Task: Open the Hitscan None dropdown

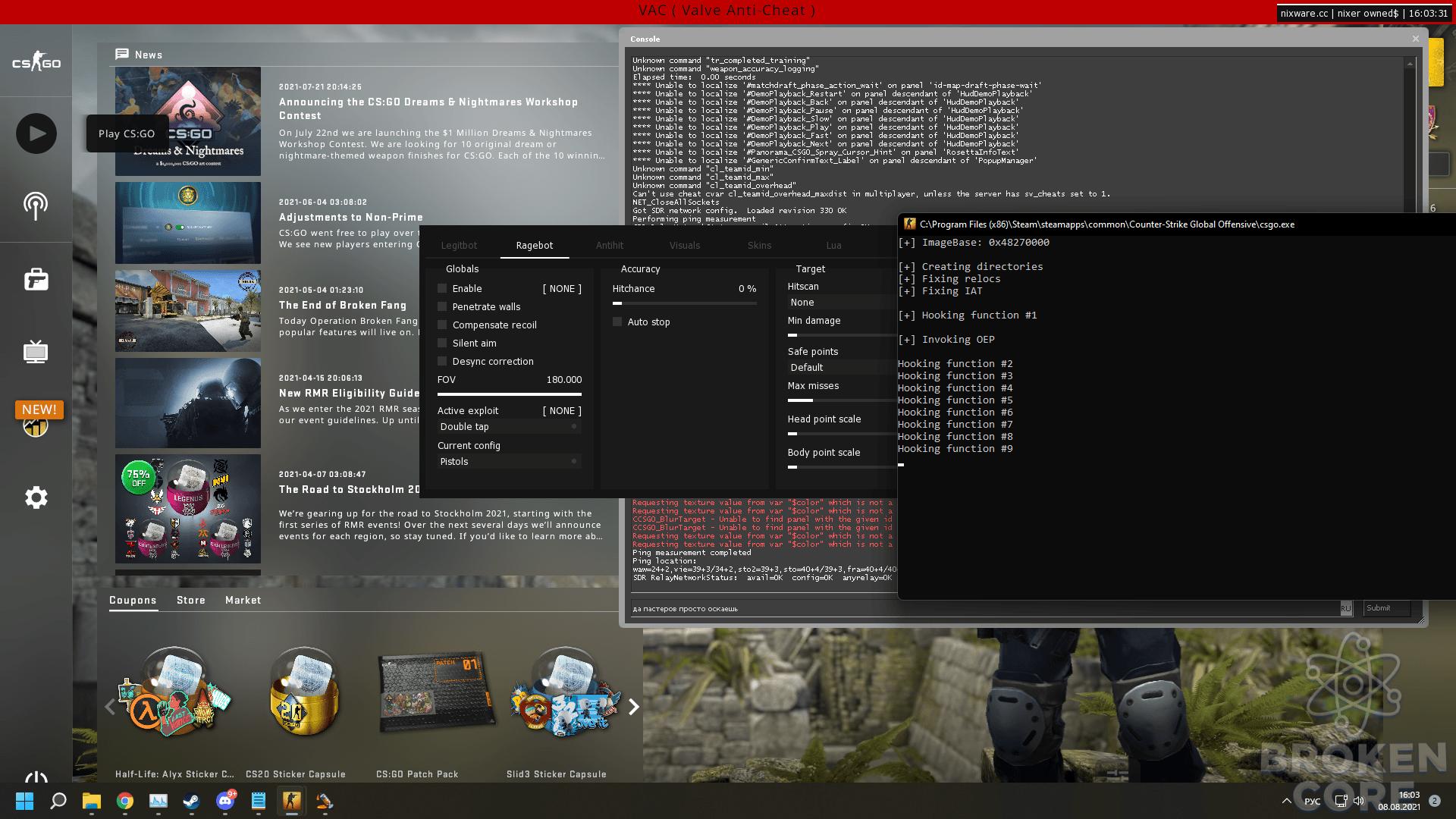Action: [x=842, y=303]
